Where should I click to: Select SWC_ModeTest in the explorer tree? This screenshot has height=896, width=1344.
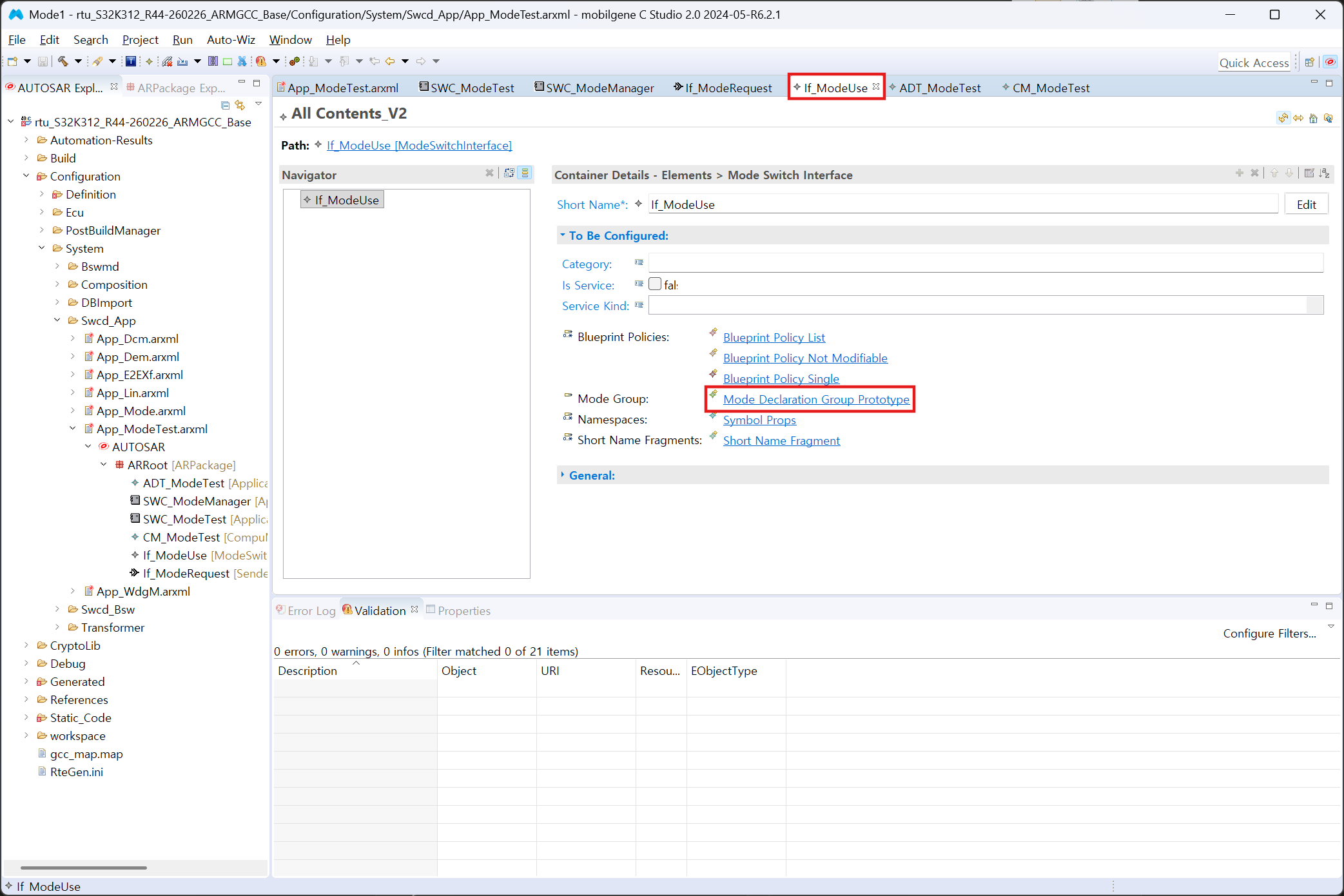(199, 519)
